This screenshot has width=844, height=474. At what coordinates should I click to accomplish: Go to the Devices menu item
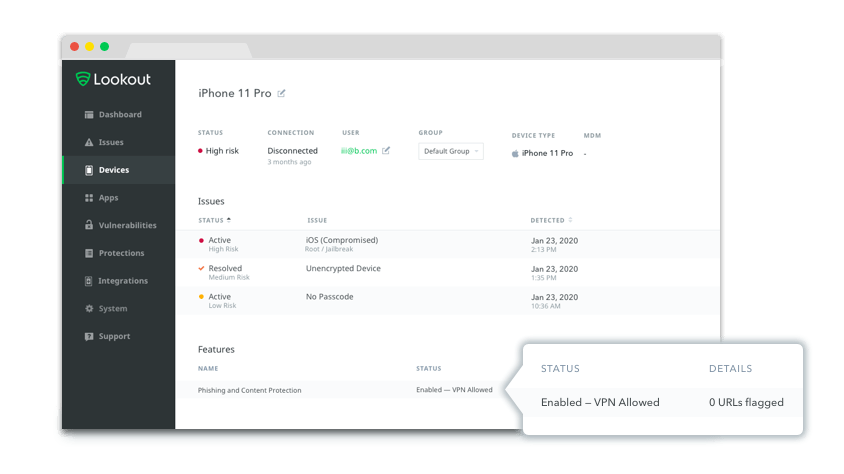click(113, 170)
